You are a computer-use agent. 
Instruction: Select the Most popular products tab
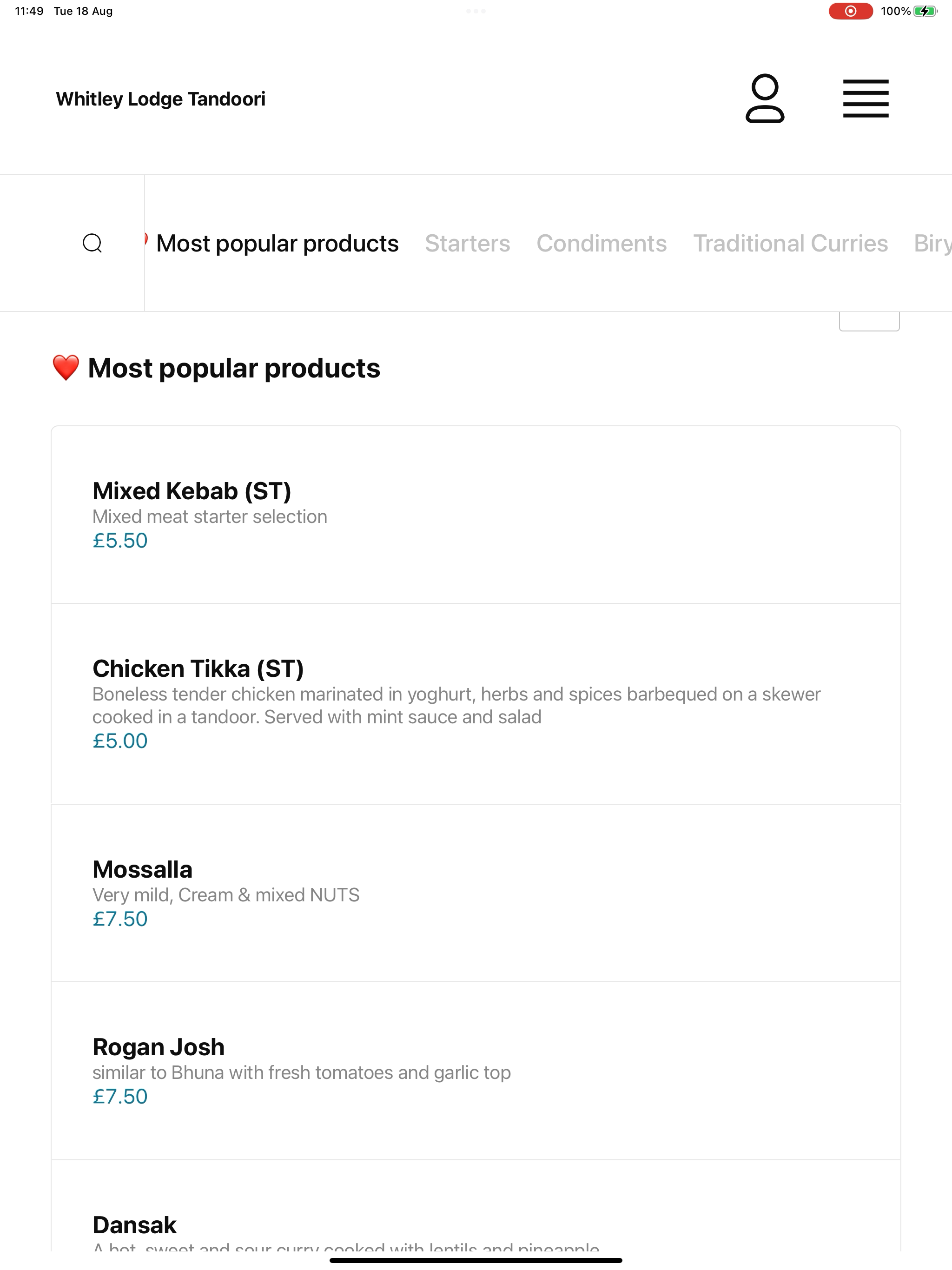[x=278, y=244]
